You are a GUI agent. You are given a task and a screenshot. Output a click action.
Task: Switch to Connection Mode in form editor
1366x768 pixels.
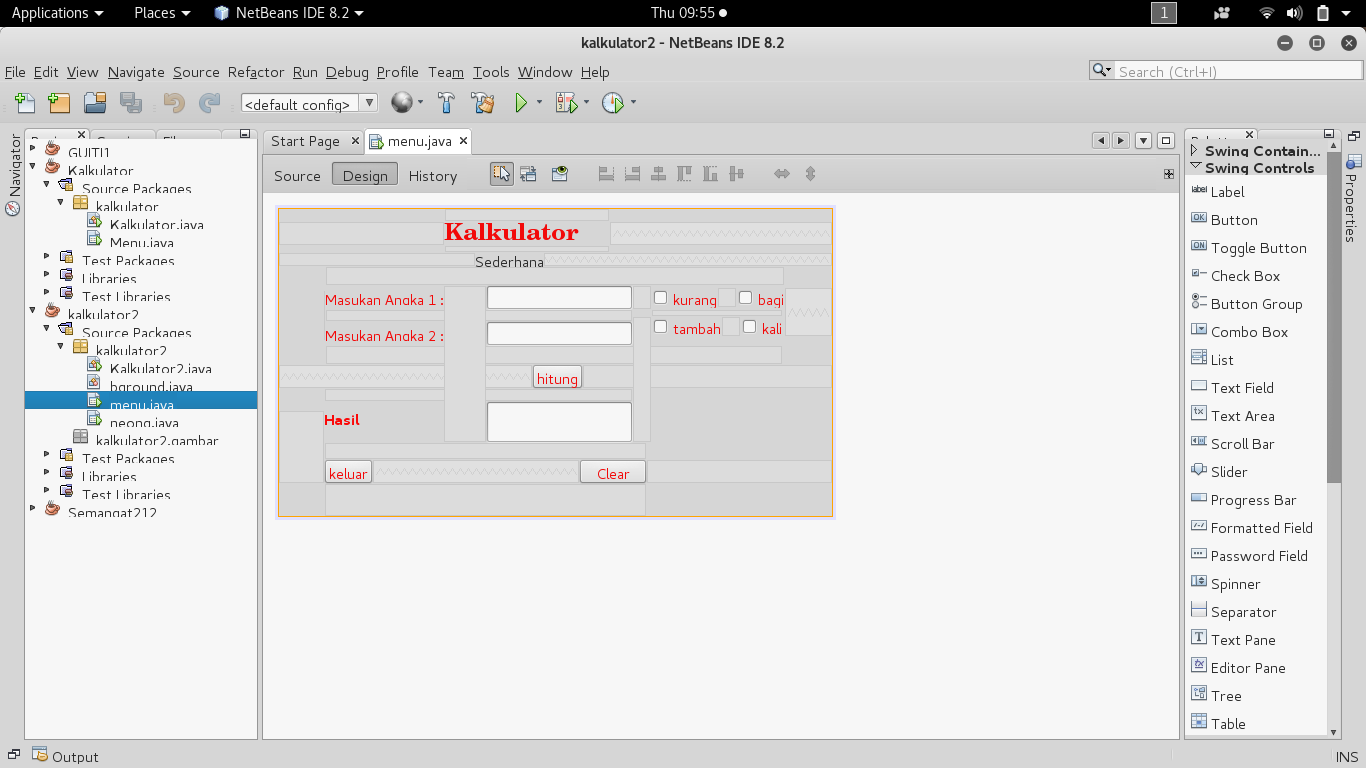[x=528, y=173]
